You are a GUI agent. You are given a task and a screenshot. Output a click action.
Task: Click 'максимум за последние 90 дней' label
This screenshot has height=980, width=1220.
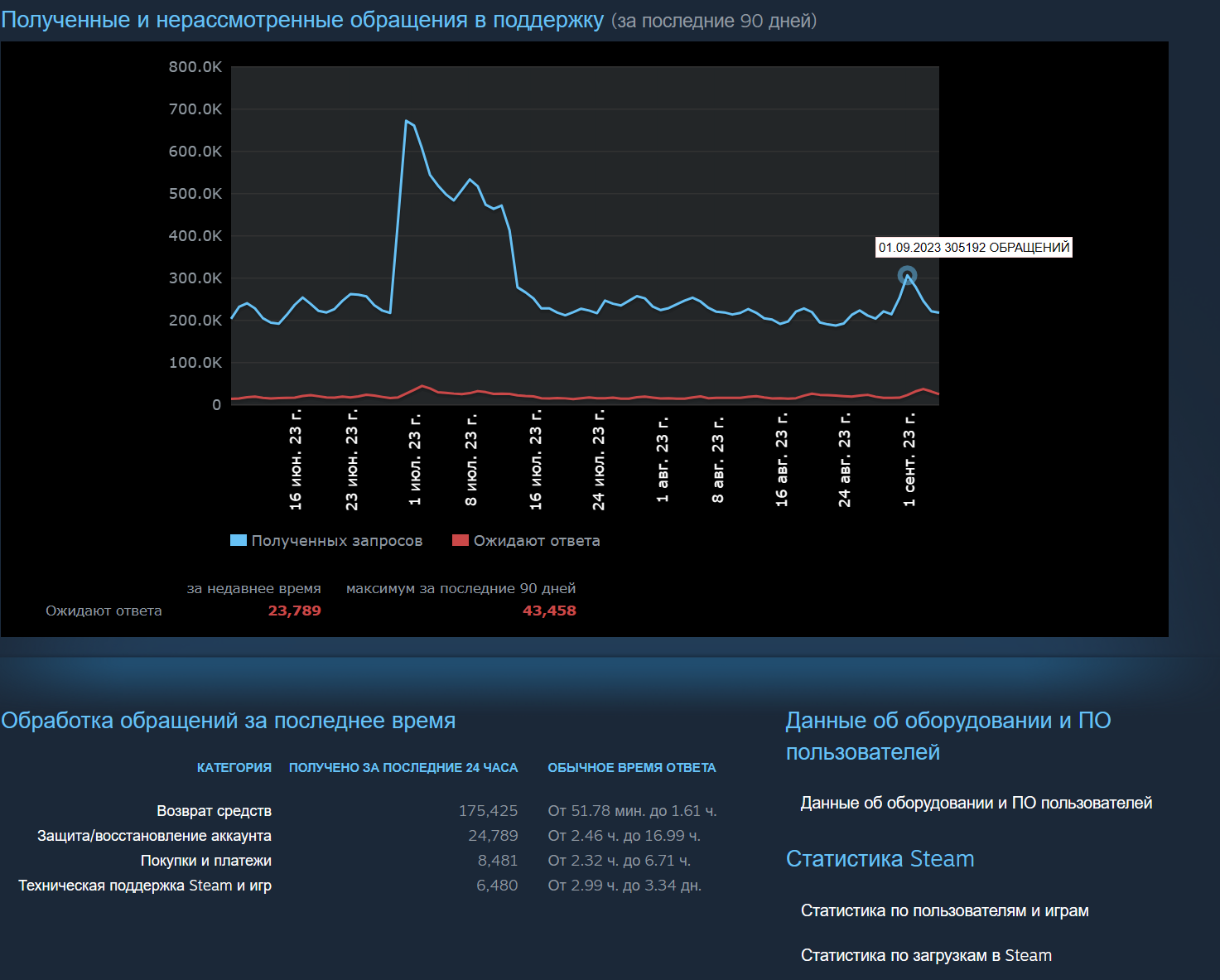(x=461, y=588)
